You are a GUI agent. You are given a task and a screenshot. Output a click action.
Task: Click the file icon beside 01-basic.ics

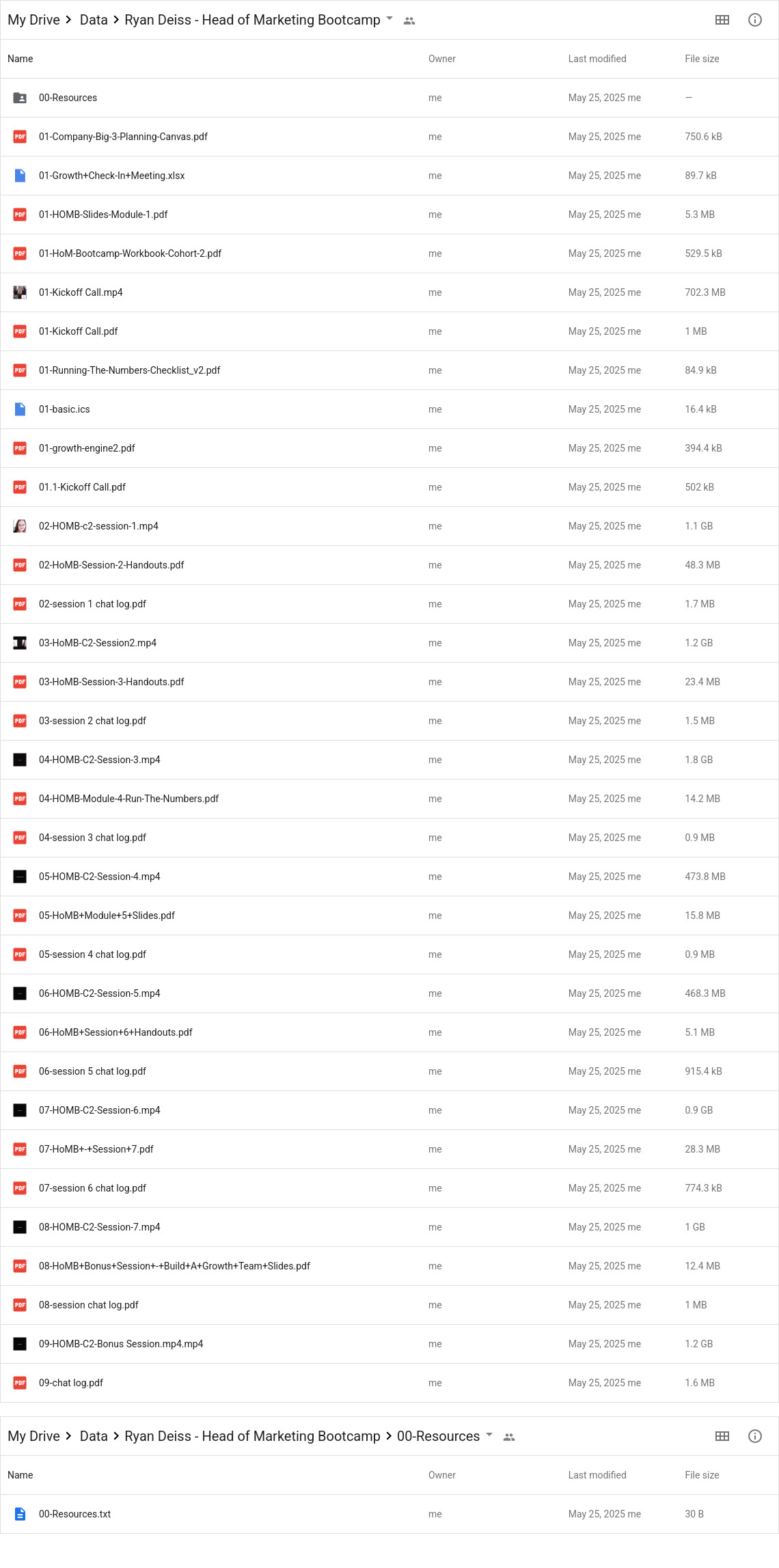pyautogui.click(x=20, y=409)
